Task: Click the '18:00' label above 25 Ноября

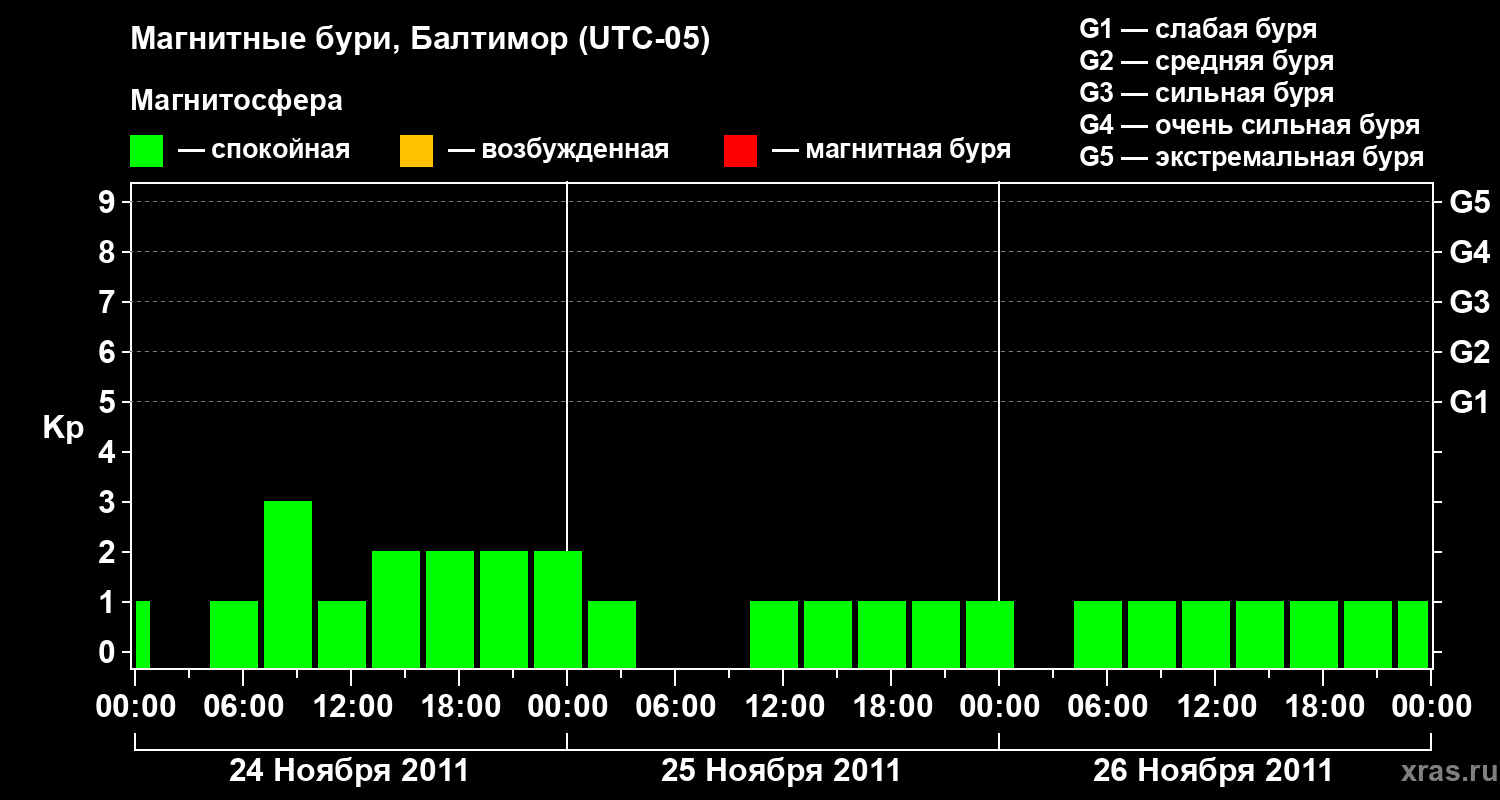Action: (891, 707)
